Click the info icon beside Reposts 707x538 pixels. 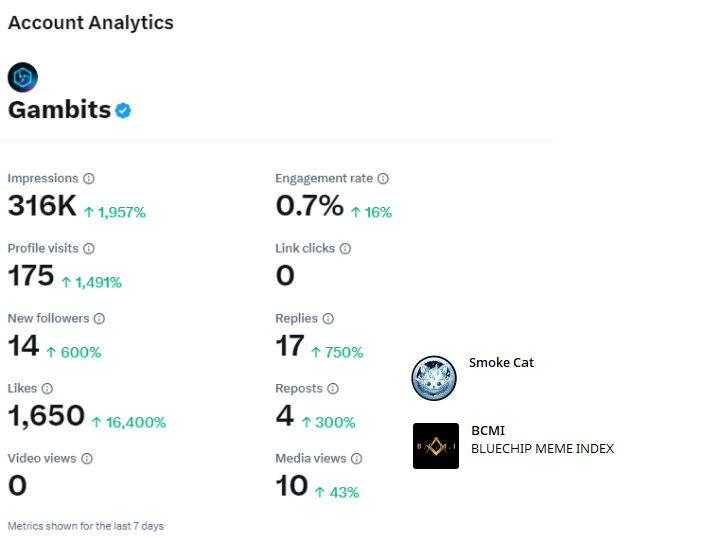pyautogui.click(x=333, y=389)
